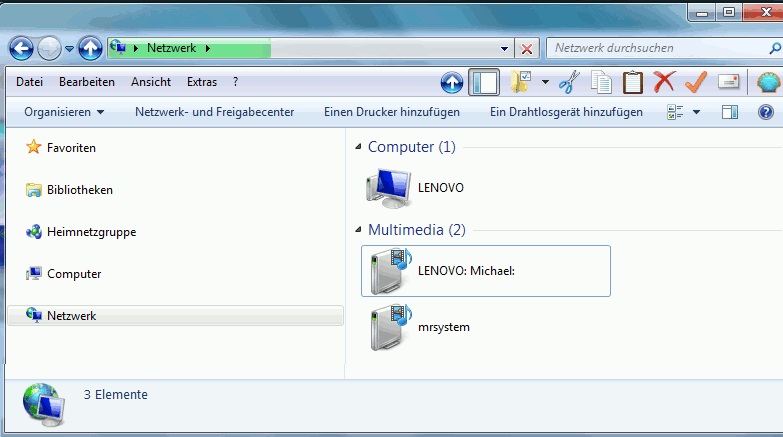Click the Copy icon in toolbar
The height and width of the screenshot is (437, 783).
tap(601, 82)
